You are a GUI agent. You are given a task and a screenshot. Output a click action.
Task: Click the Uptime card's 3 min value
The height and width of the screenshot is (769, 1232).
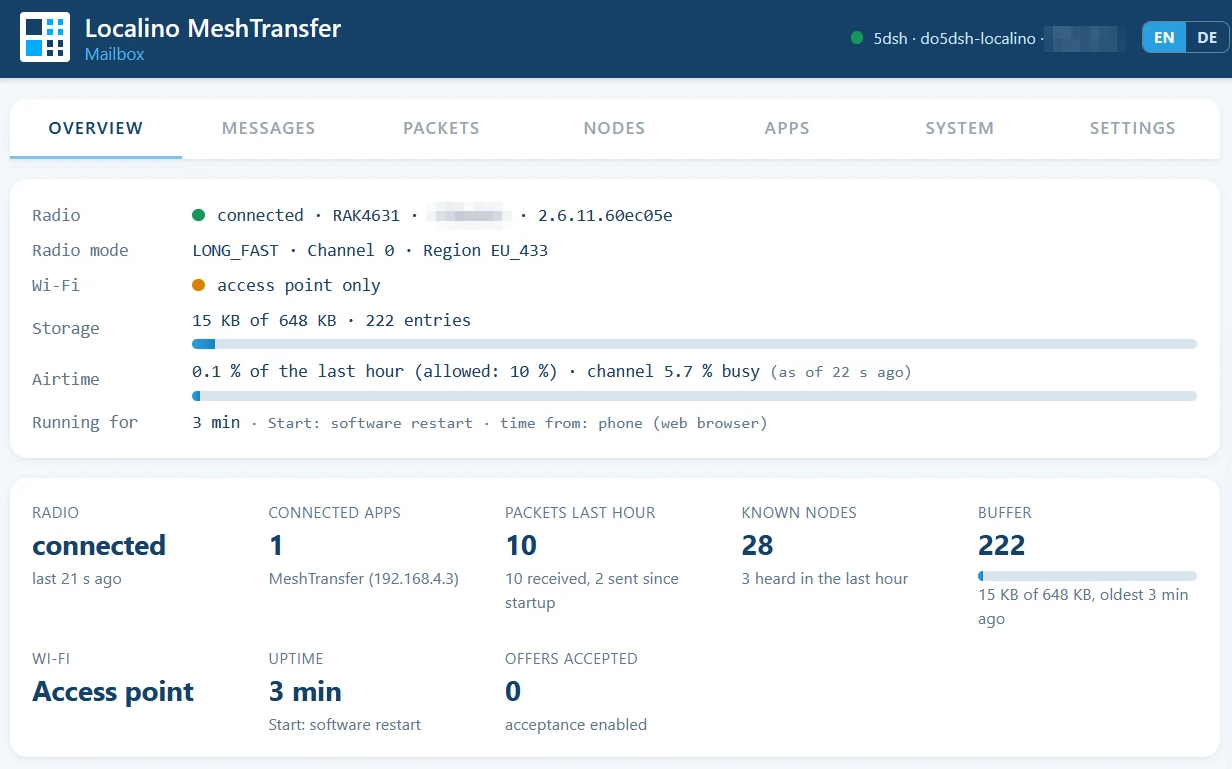coord(305,691)
